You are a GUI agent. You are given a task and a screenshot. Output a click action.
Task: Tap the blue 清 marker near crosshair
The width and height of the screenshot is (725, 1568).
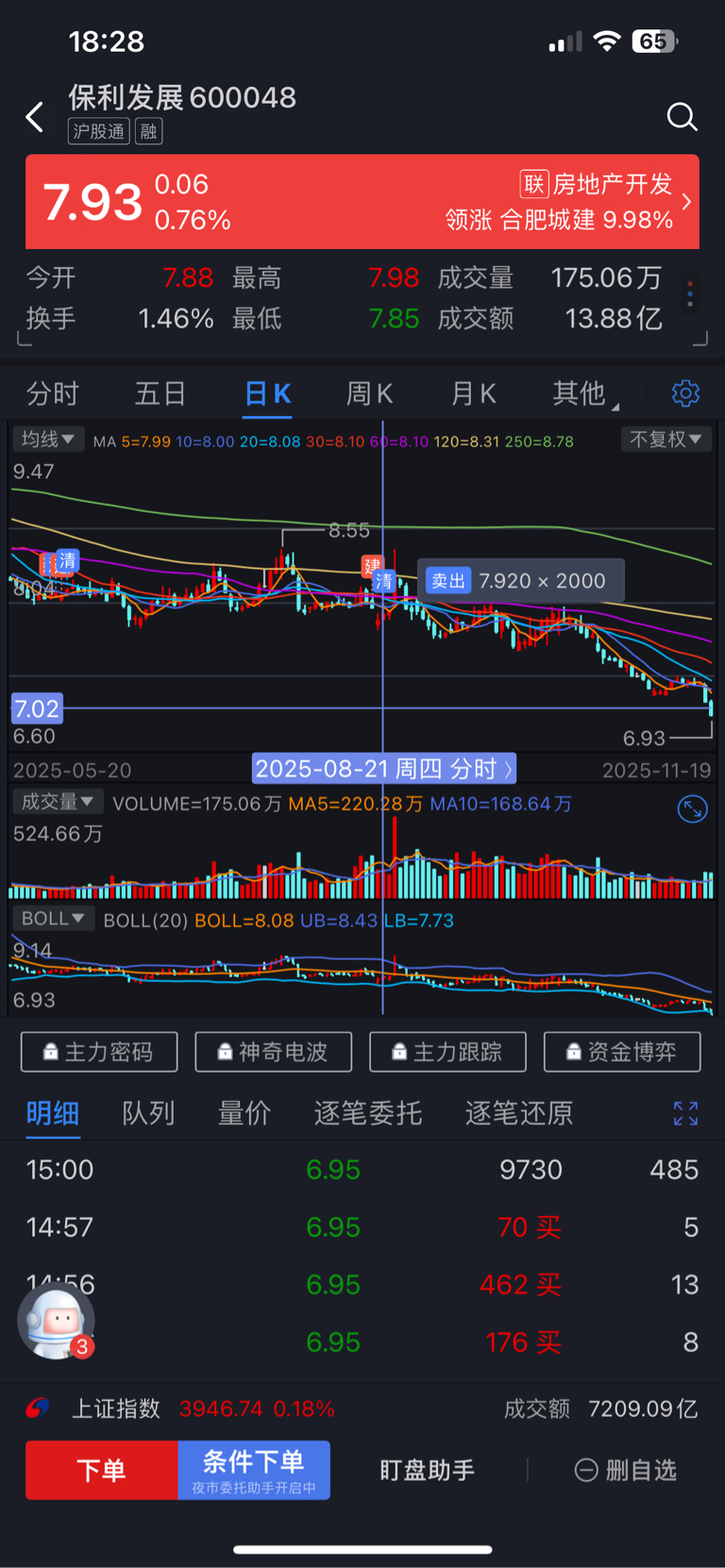pyautogui.click(x=383, y=581)
